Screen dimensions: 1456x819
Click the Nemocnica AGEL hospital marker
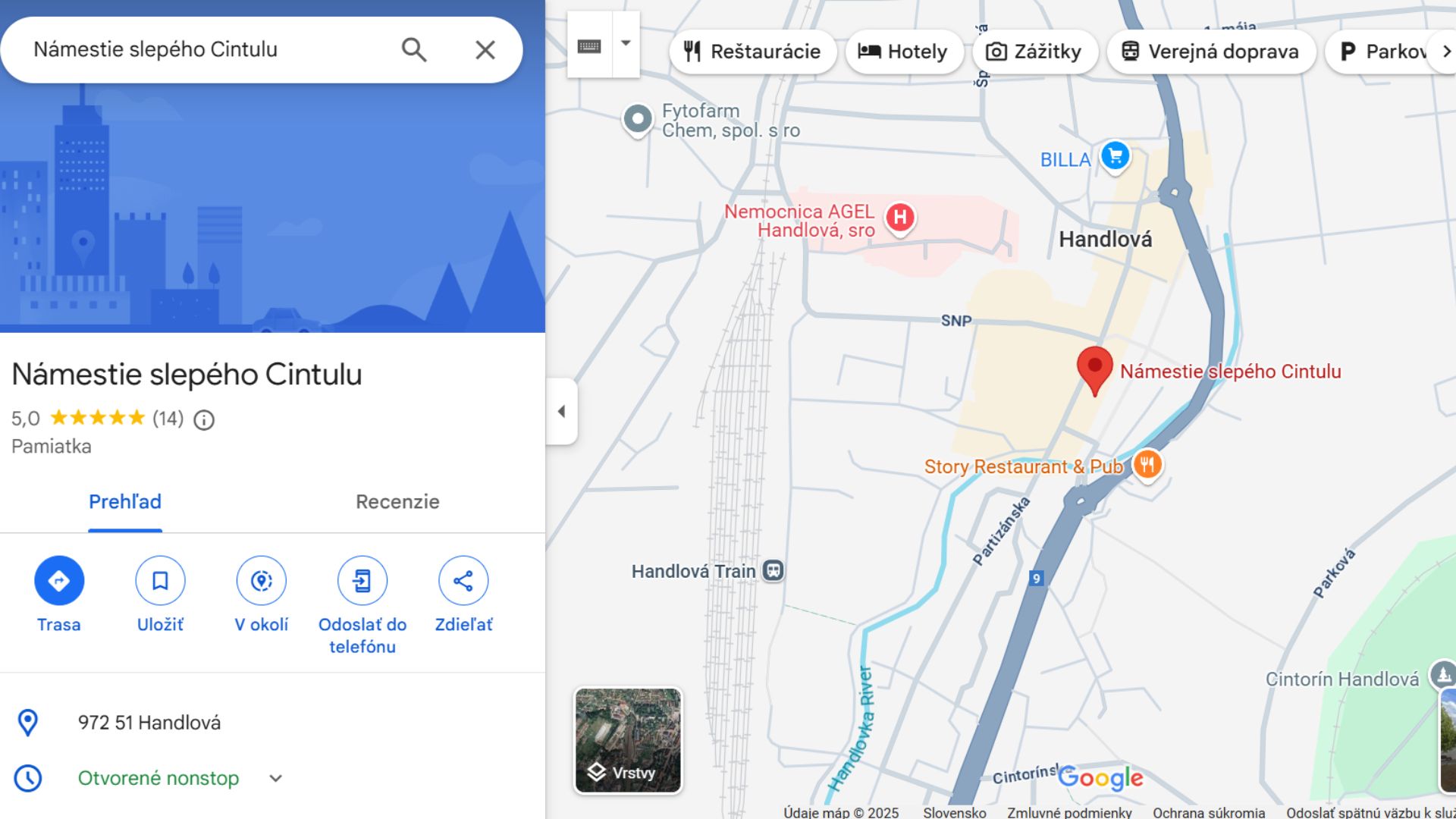click(x=900, y=218)
